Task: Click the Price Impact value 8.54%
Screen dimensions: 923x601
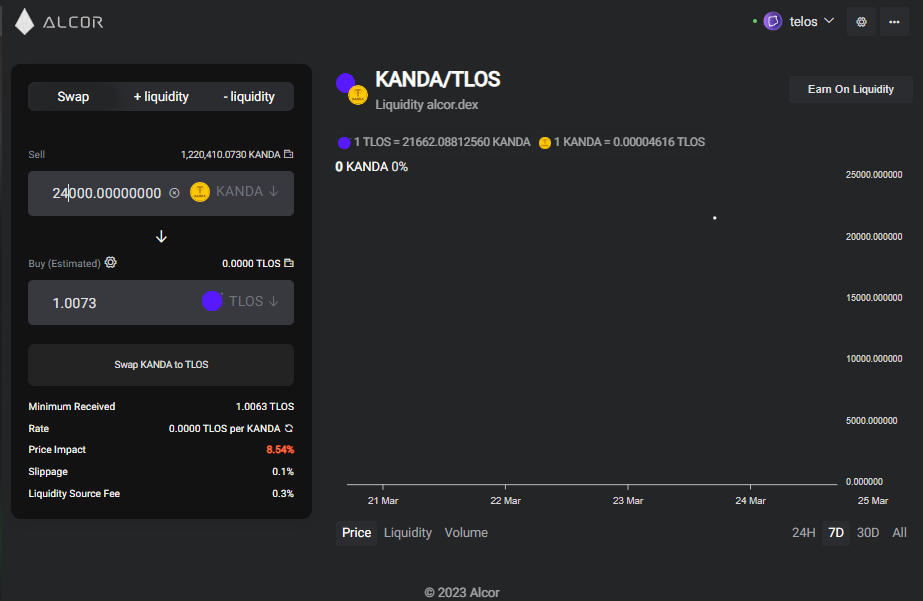Action: pos(280,450)
